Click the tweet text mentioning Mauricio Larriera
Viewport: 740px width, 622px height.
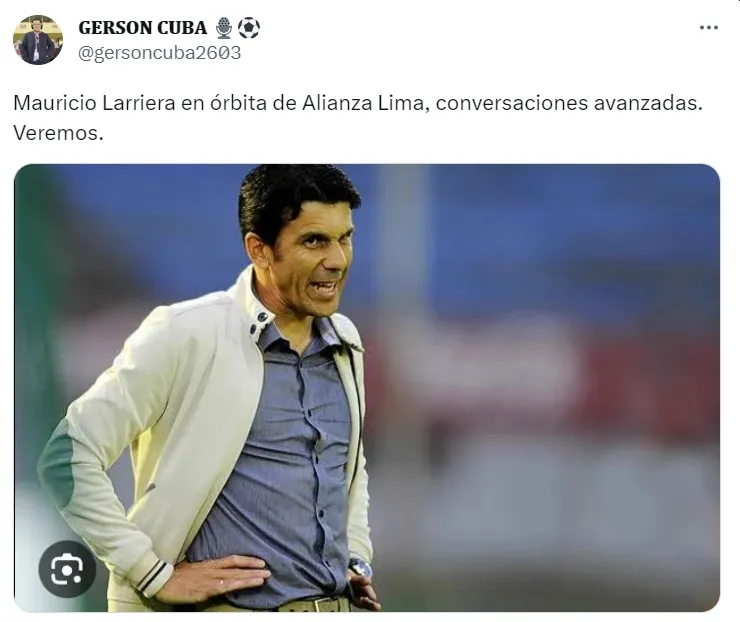[358, 118]
